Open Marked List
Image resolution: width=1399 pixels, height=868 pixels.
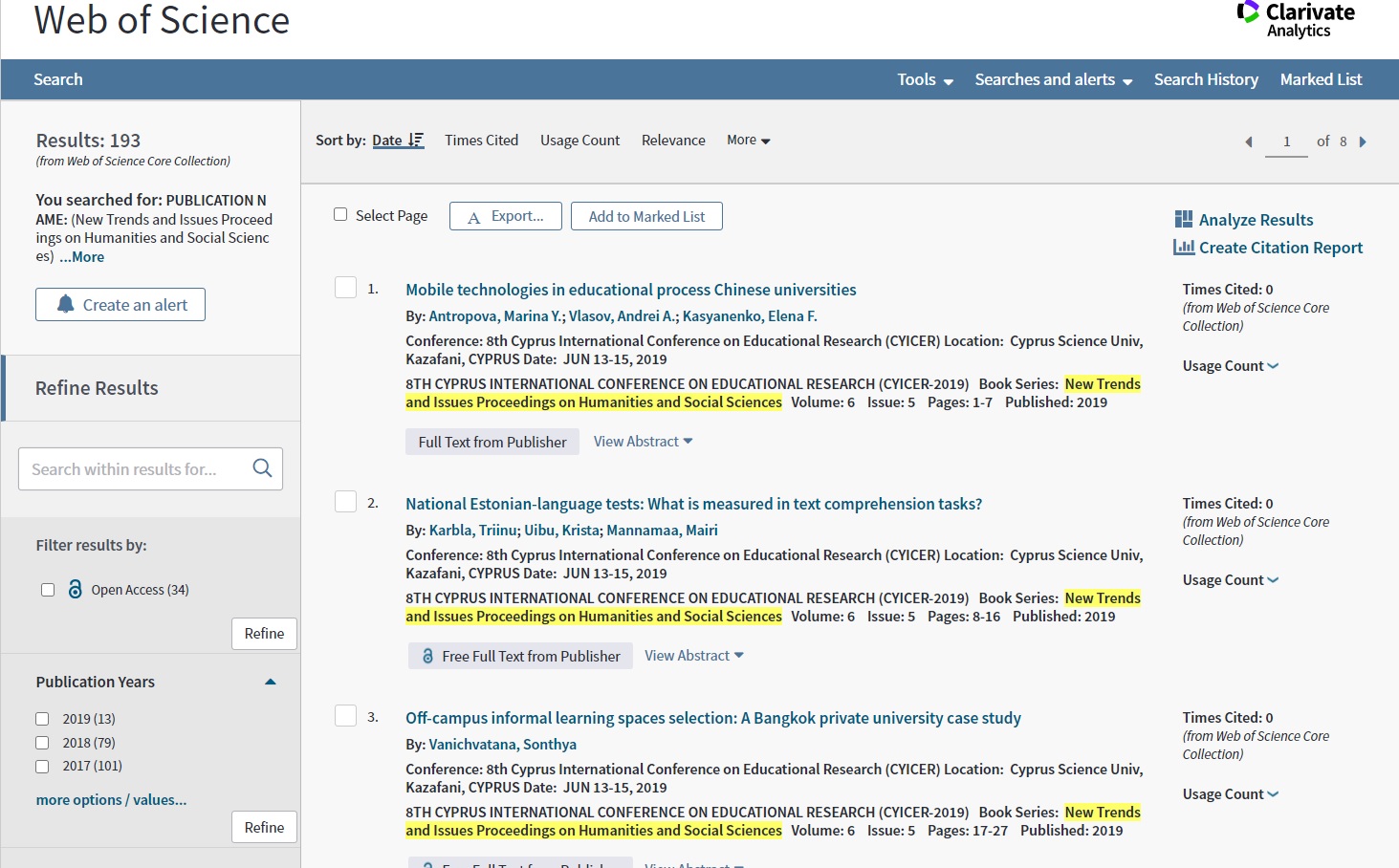point(1321,79)
